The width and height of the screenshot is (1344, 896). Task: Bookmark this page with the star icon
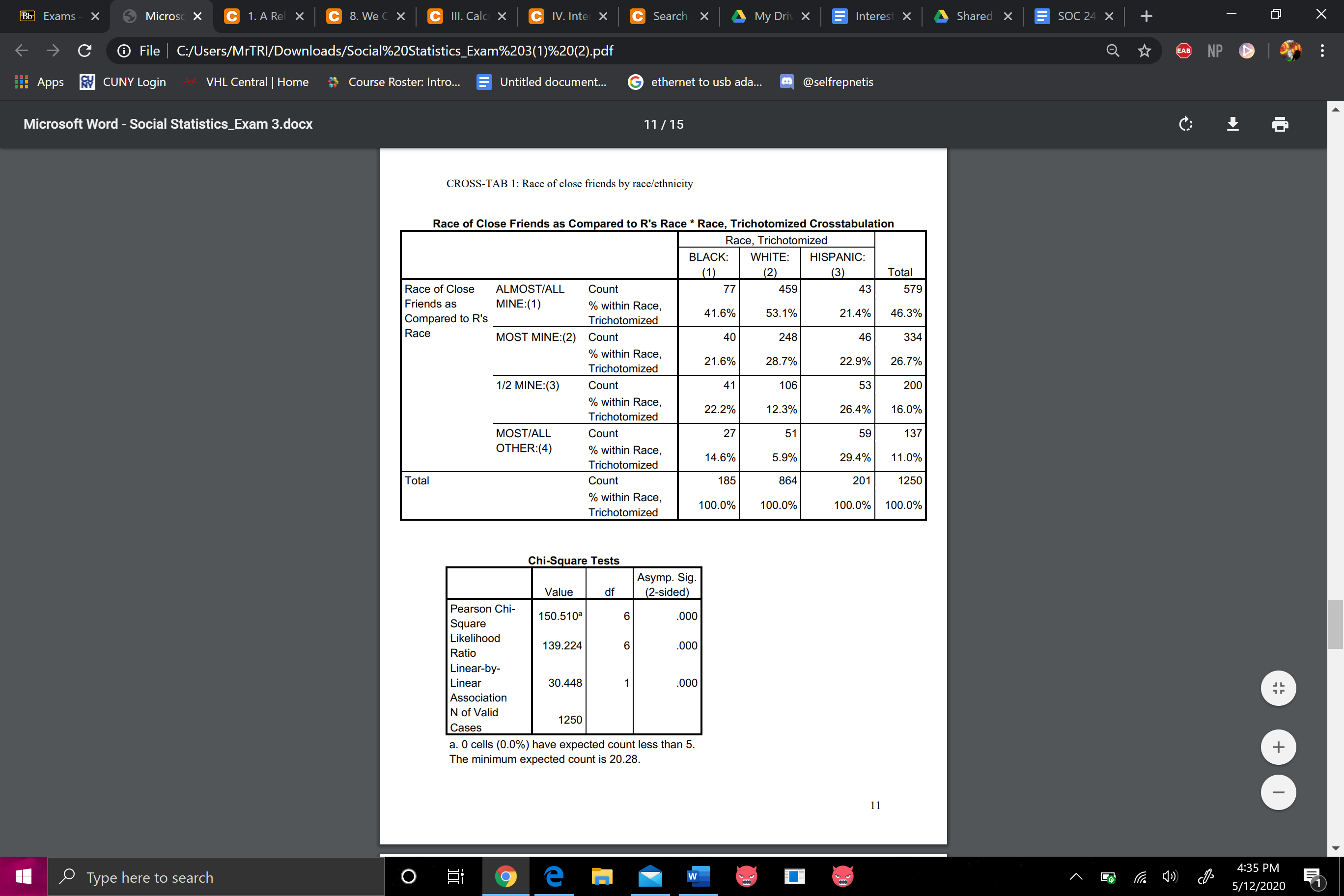click(x=1144, y=50)
